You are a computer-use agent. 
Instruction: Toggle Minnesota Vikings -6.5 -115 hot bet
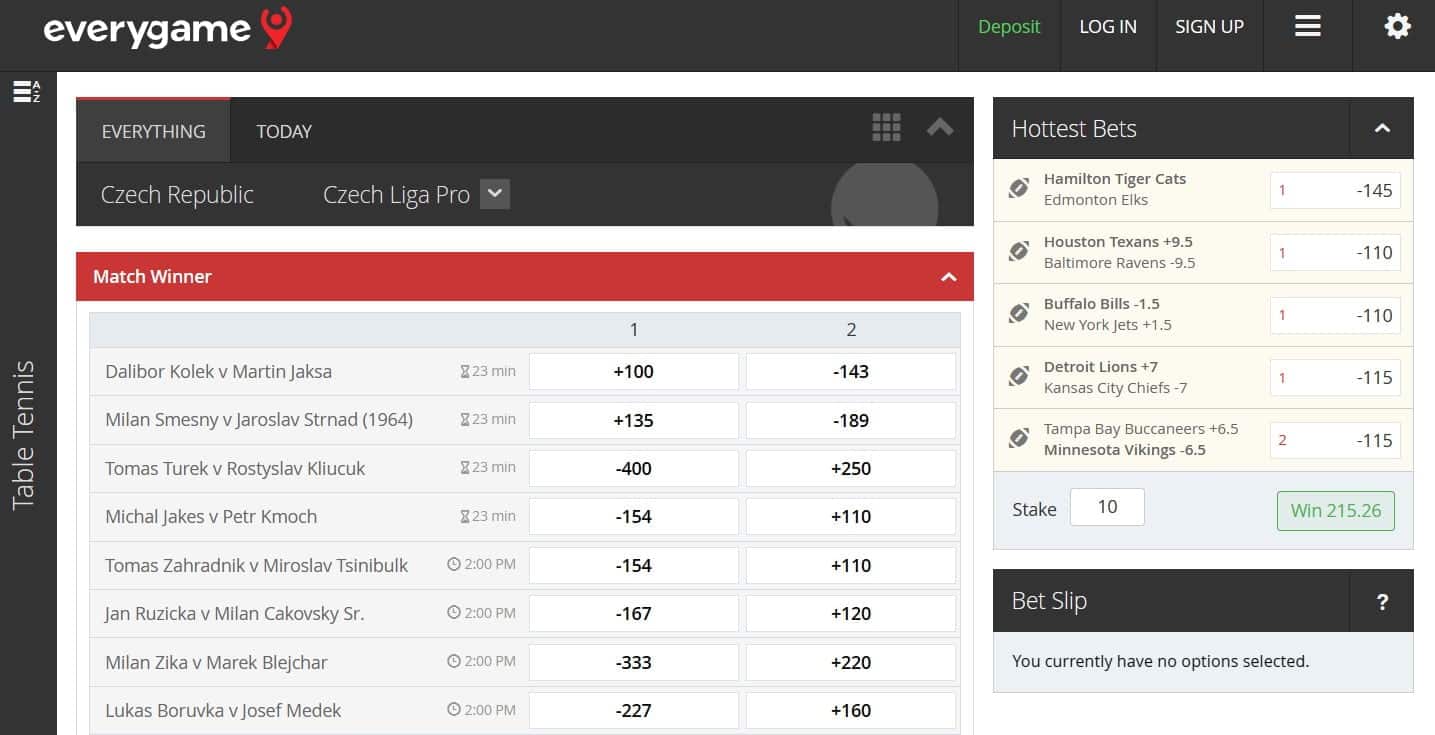coord(1335,440)
